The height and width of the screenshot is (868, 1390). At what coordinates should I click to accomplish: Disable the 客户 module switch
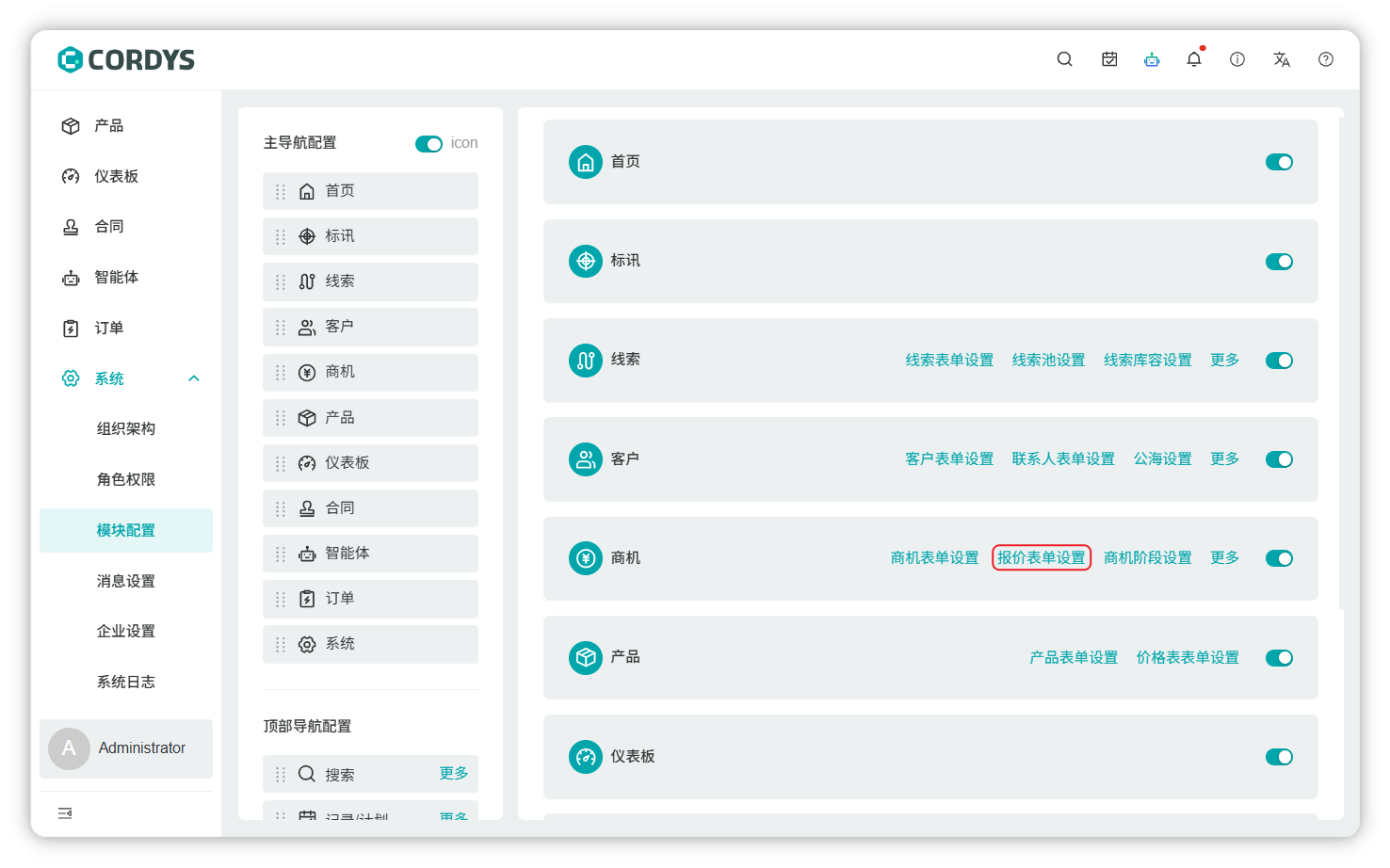[1279, 459]
